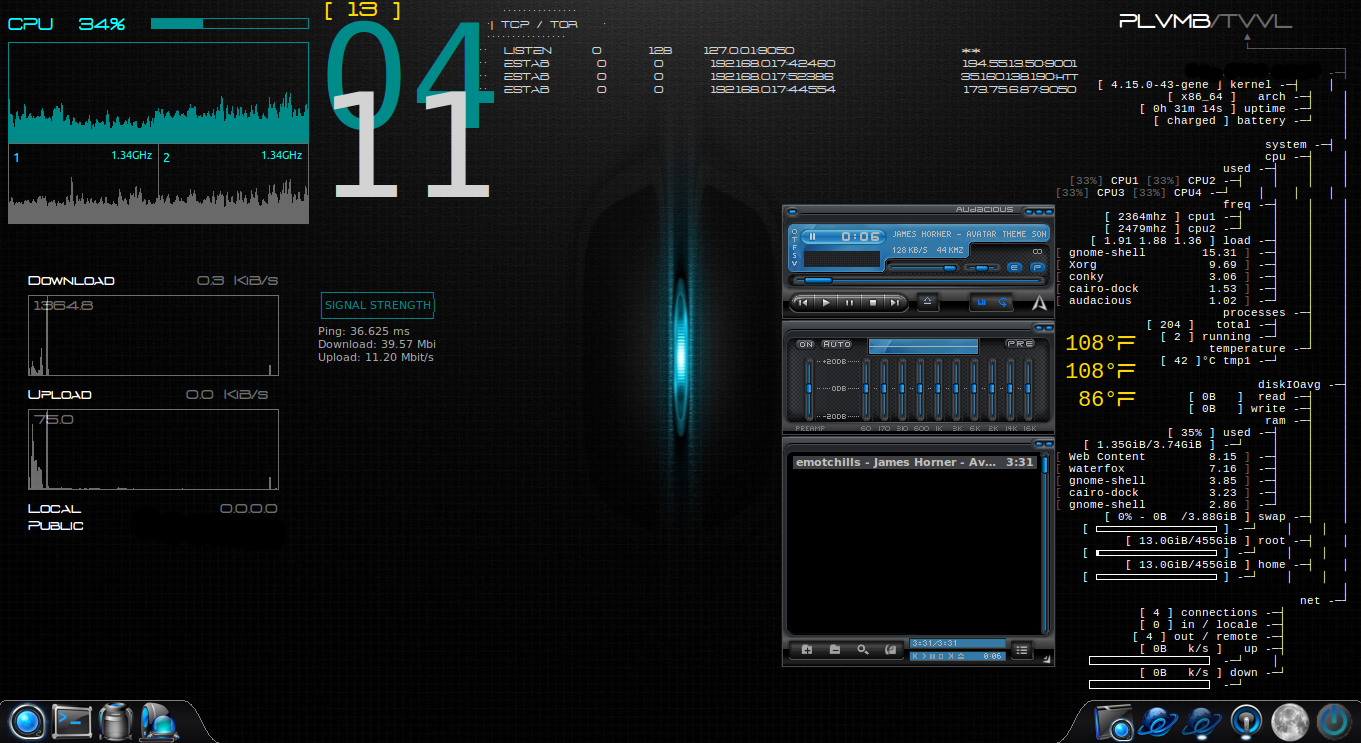Enable the equalizer AUTO button
1361x743 pixels.
pyautogui.click(x=836, y=344)
